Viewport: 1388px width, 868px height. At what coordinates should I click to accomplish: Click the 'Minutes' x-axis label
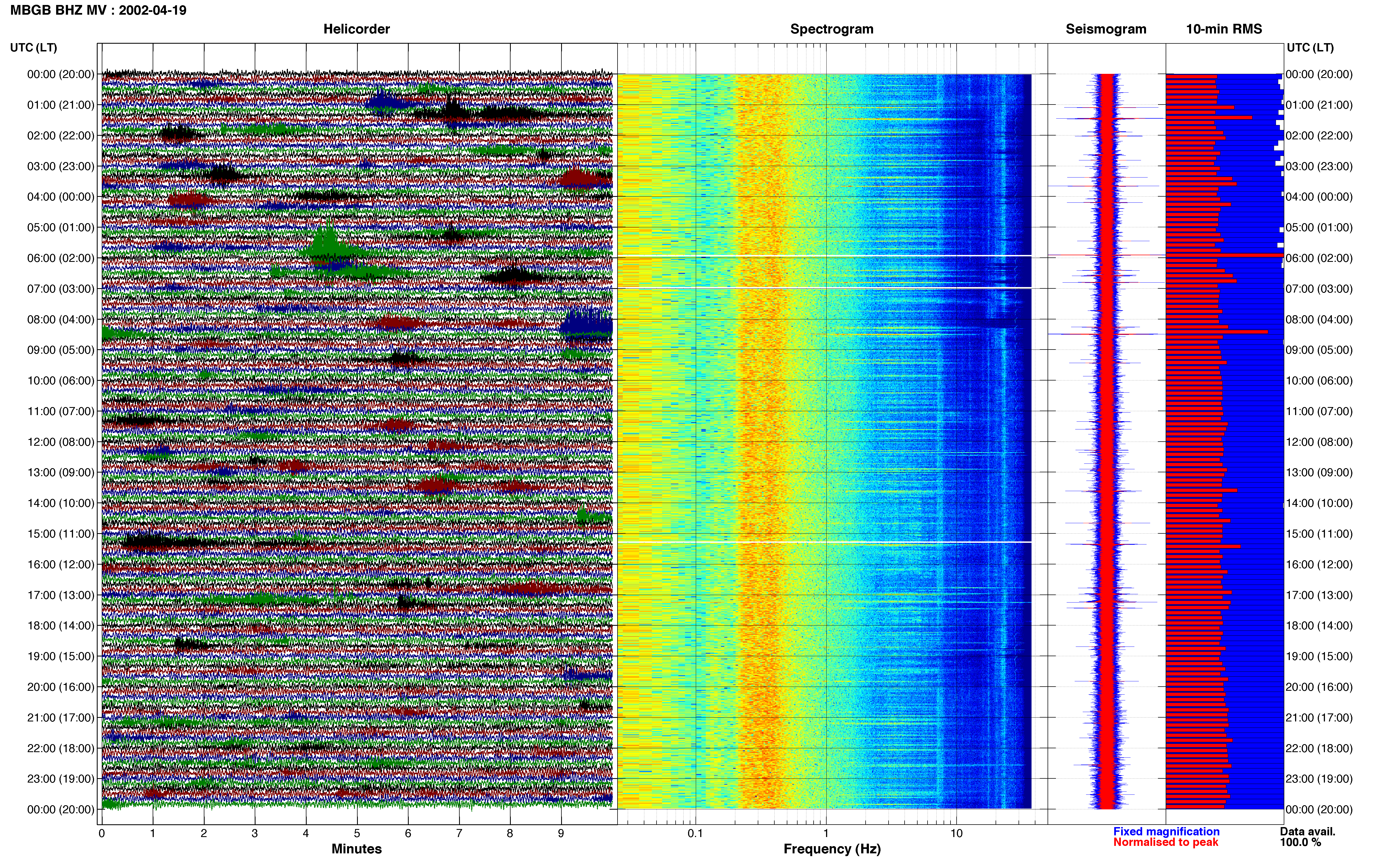click(356, 849)
